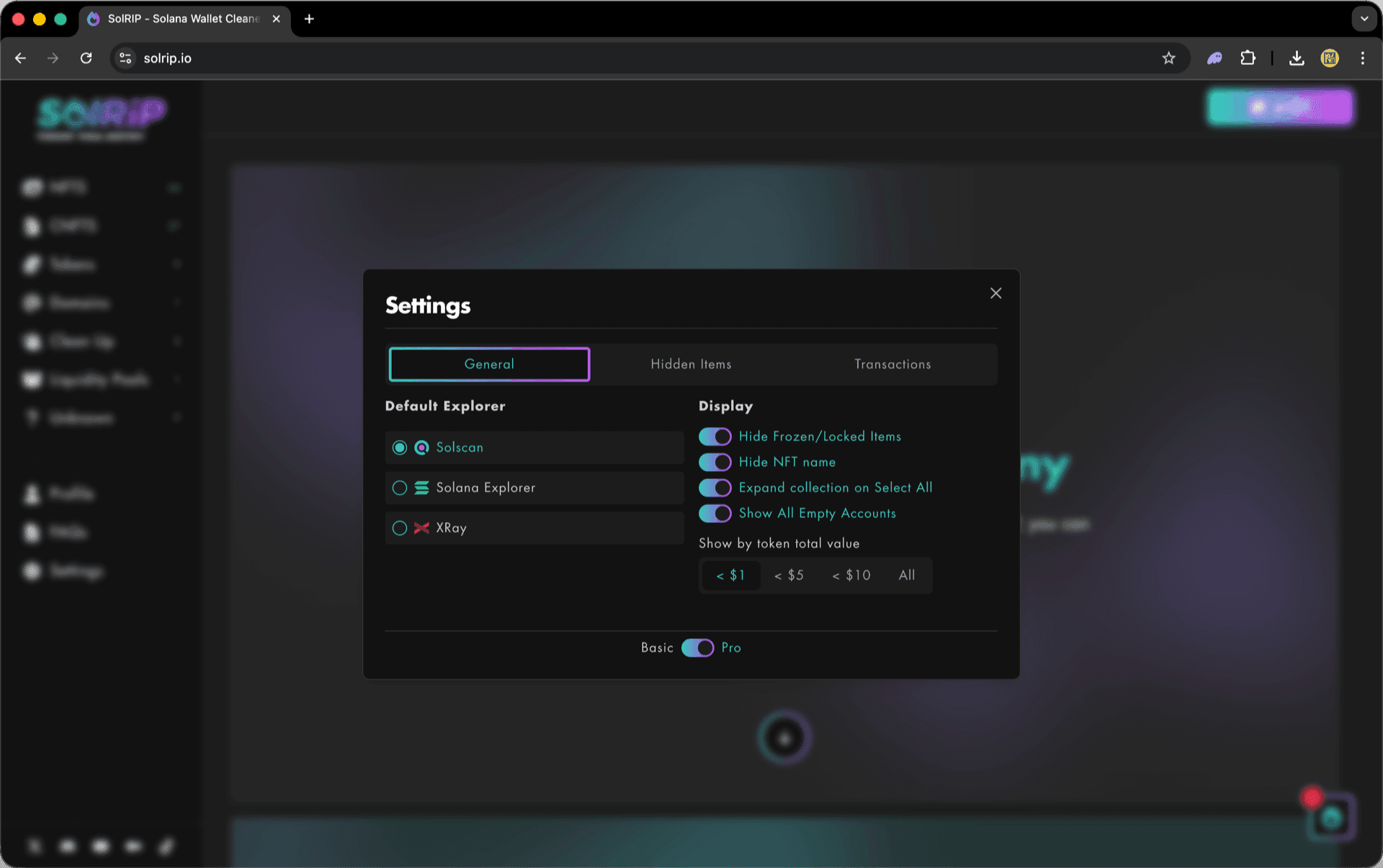Toggle the Hide NFT name switch
This screenshot has width=1383, height=868.
[x=715, y=462]
